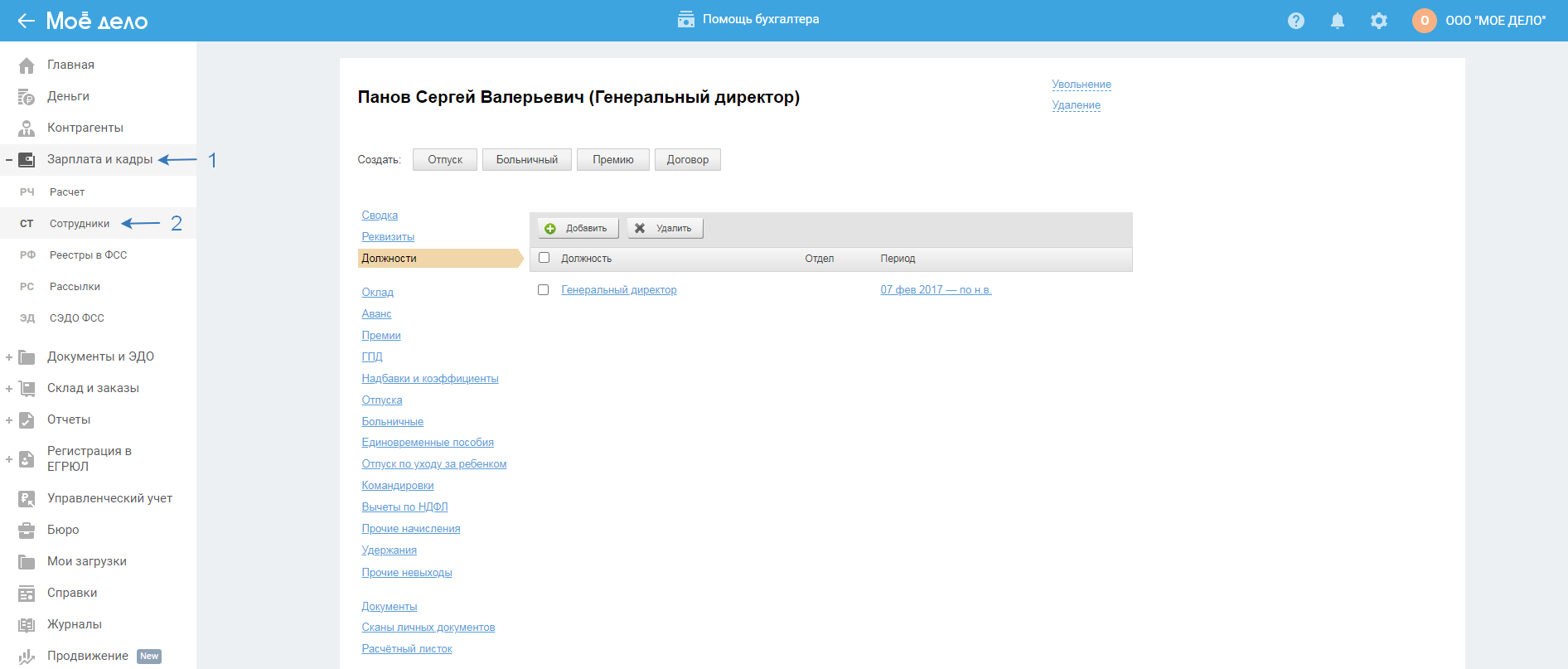Viewport: 1568px width, 669px height.
Task: Open the notifications bell
Action: pos(1338,21)
